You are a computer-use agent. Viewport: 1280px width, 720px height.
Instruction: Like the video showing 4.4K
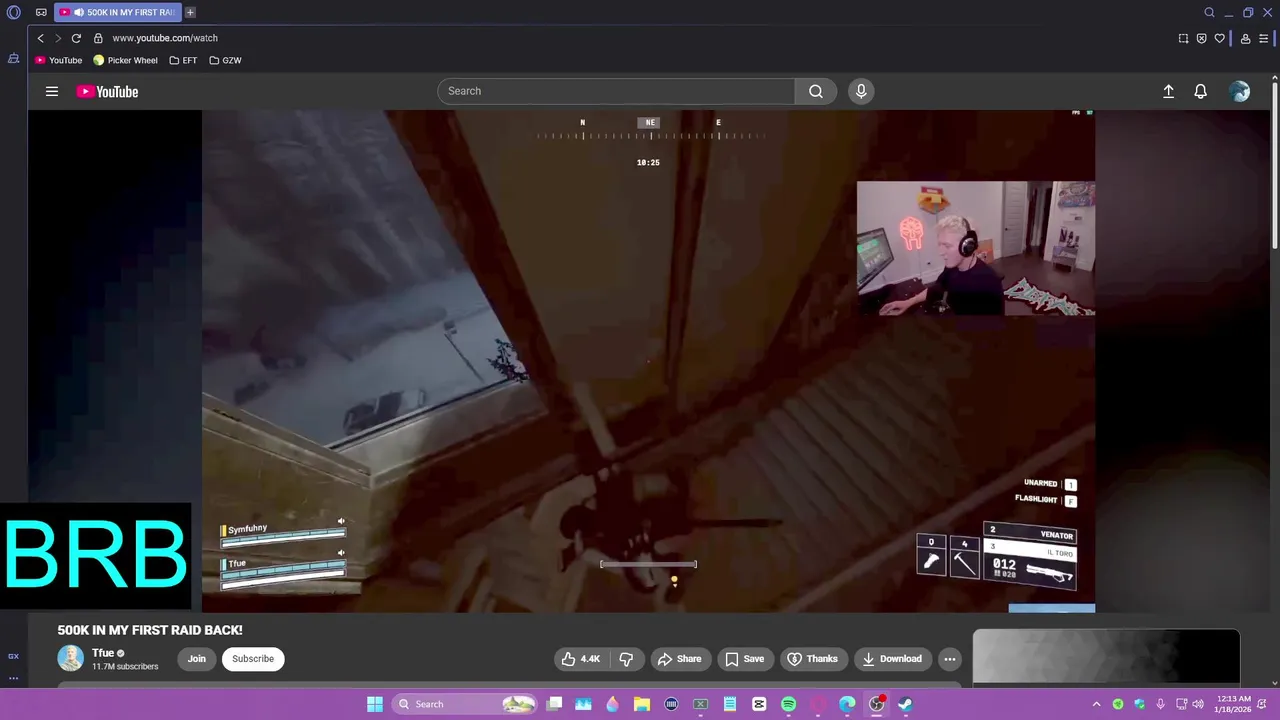[x=581, y=658]
